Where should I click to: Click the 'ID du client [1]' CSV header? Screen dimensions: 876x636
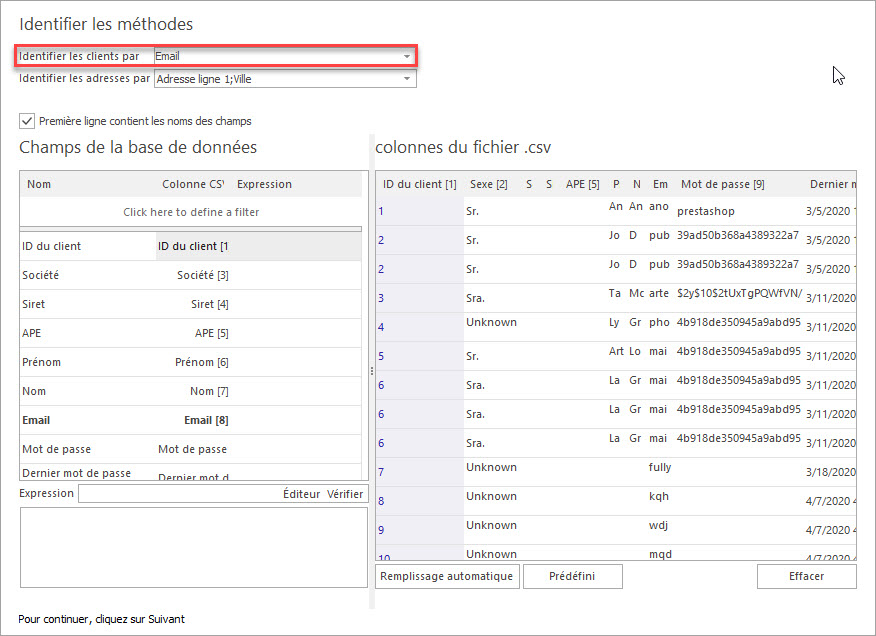pyautogui.click(x=420, y=184)
